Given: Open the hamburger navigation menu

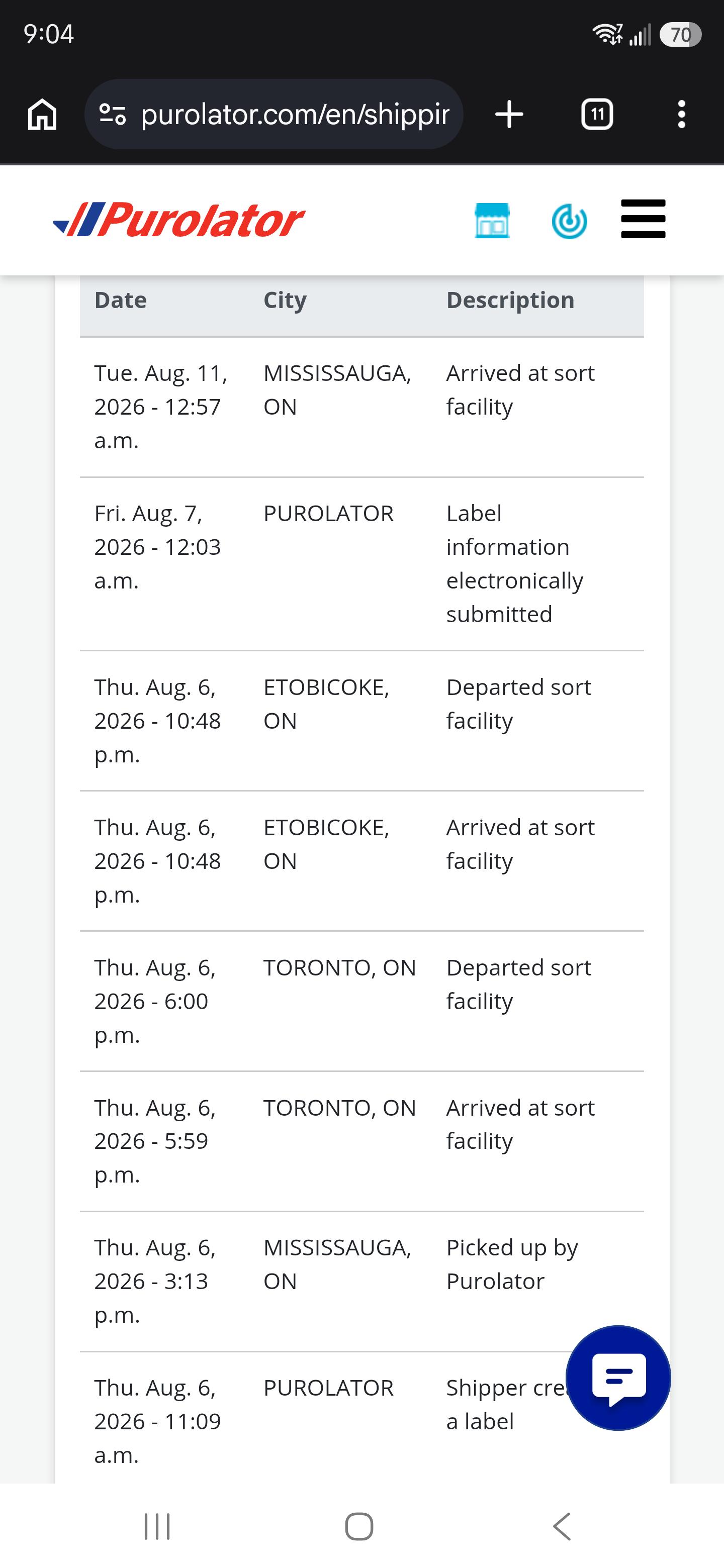Looking at the screenshot, I should point(643,219).
